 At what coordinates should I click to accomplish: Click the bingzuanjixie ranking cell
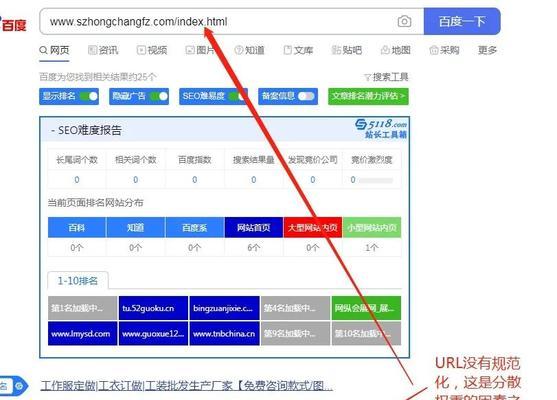(x=224, y=308)
